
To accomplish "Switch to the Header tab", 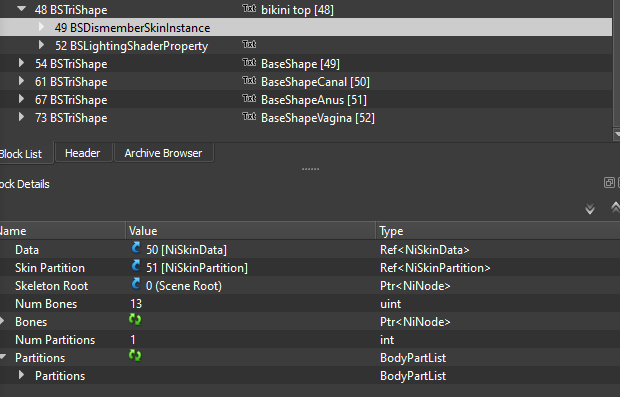I will click(x=83, y=153).
